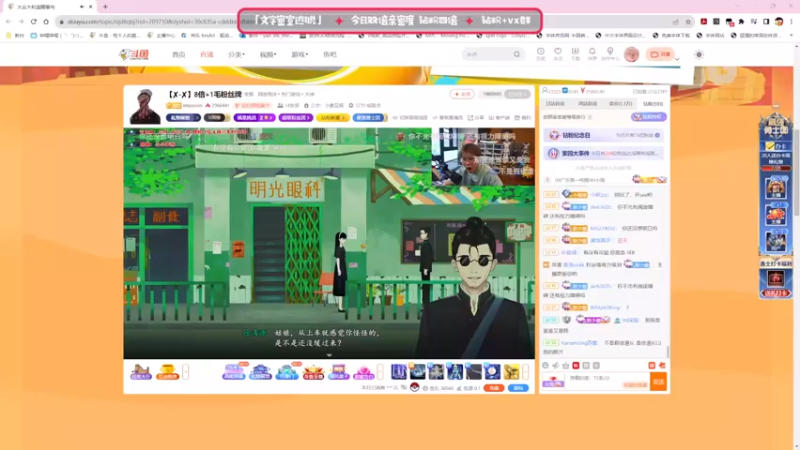This screenshot has width=800, height=450.
Task: Click info icon on 钻粉纪念日 banner
Action: click(657, 135)
